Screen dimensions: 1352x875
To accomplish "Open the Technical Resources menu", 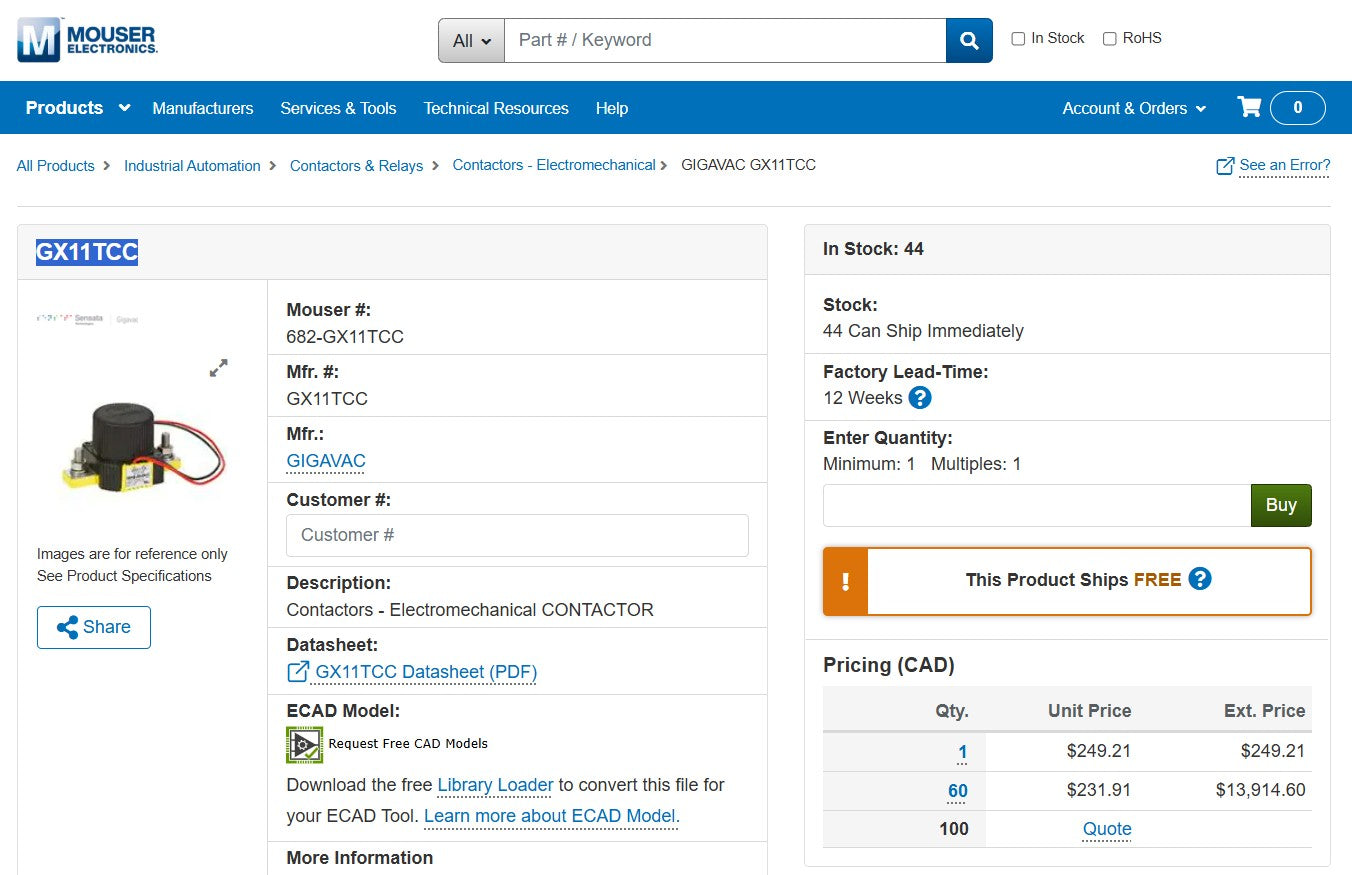I will (x=496, y=108).
